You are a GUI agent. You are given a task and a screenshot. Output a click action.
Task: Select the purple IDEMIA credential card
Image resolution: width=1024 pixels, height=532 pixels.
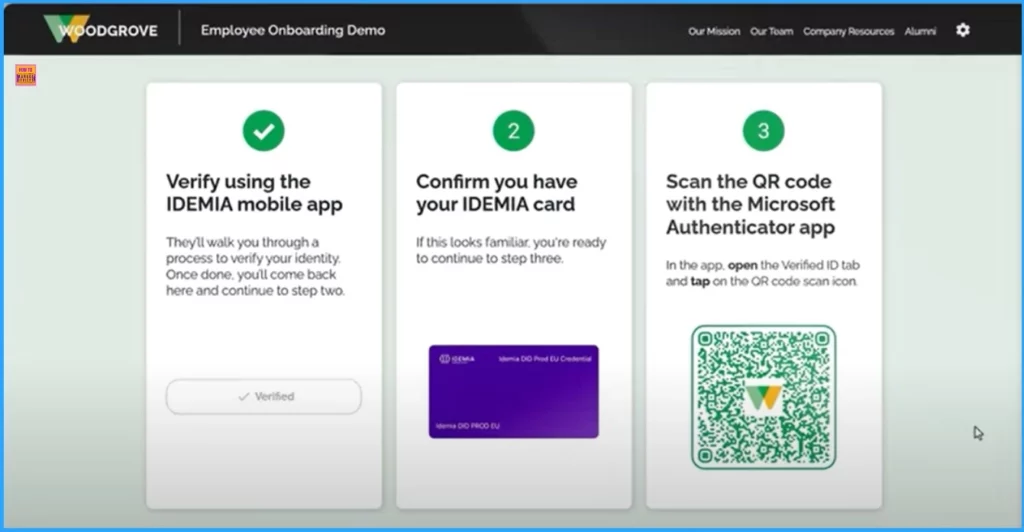[x=513, y=392]
